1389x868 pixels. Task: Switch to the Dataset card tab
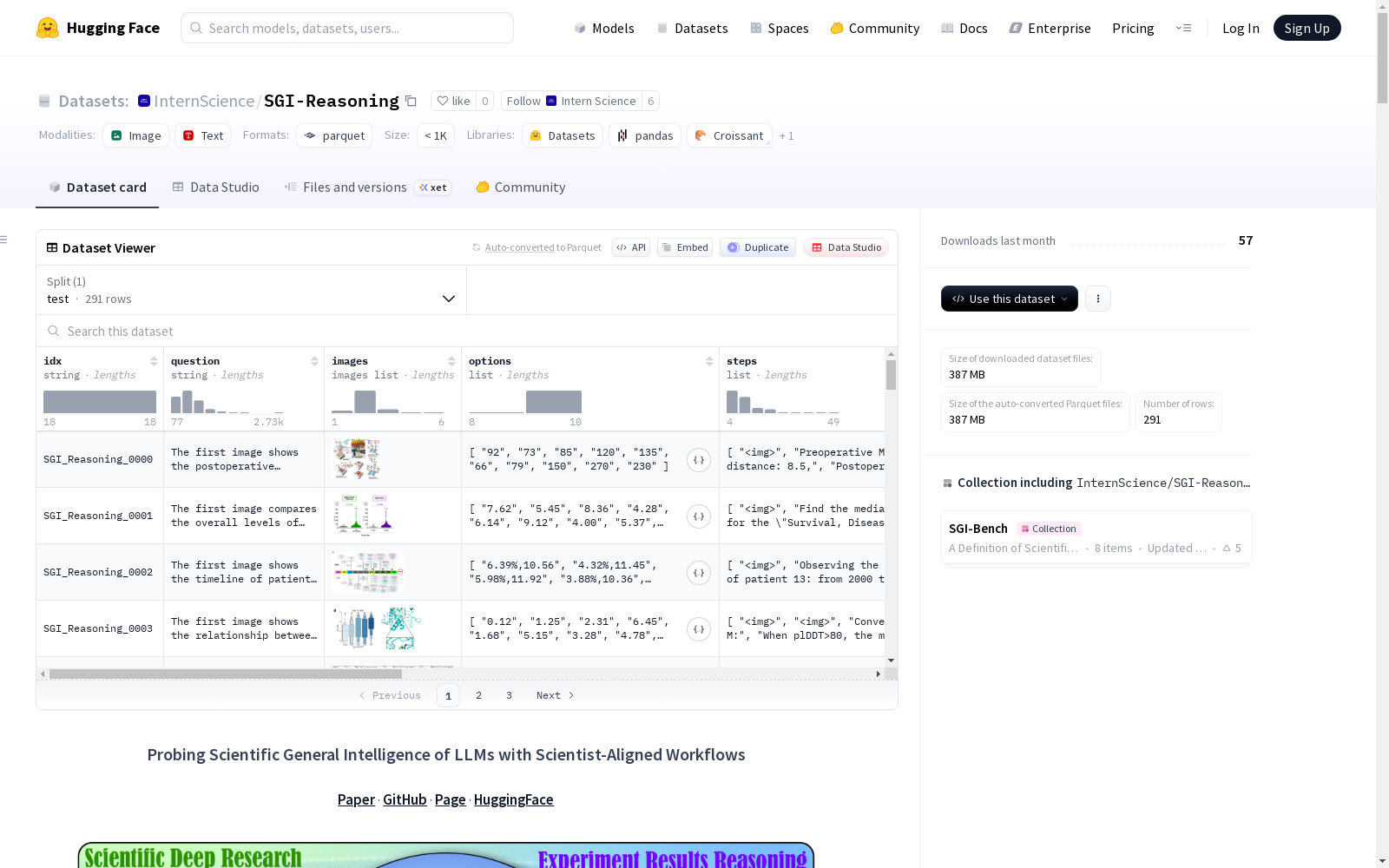pyautogui.click(x=97, y=187)
